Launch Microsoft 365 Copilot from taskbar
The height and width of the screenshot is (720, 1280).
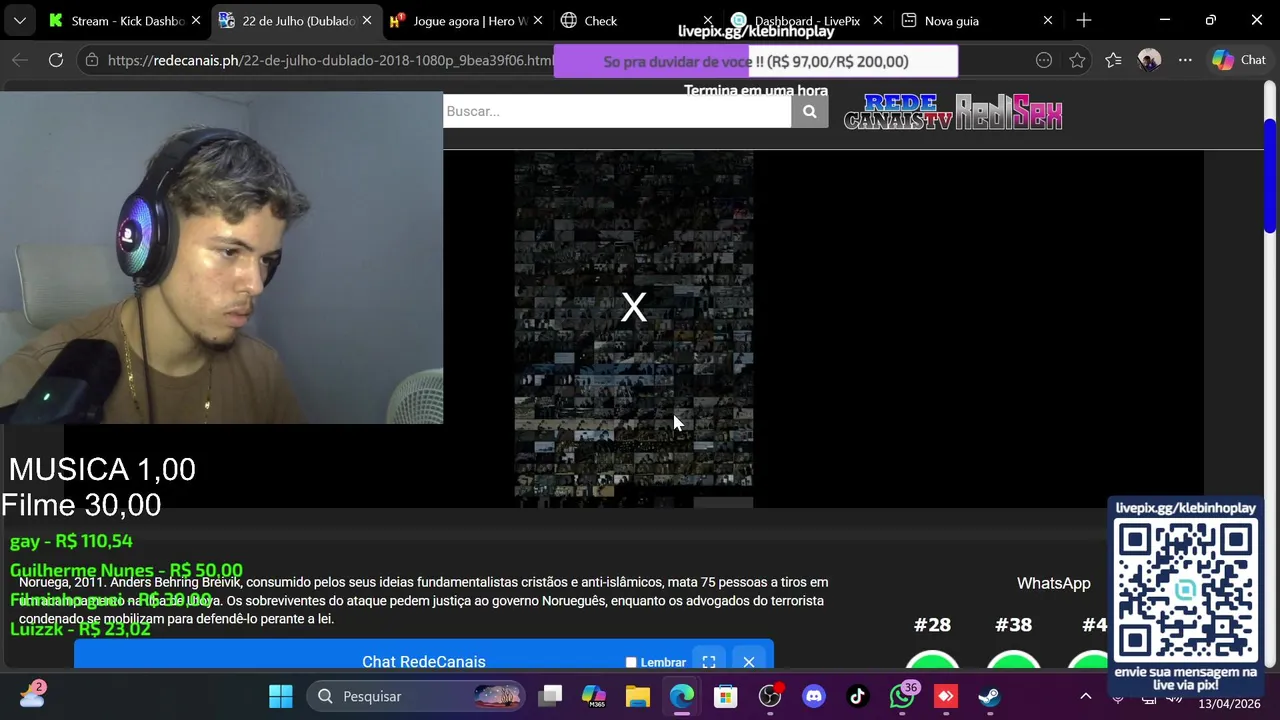click(x=594, y=696)
